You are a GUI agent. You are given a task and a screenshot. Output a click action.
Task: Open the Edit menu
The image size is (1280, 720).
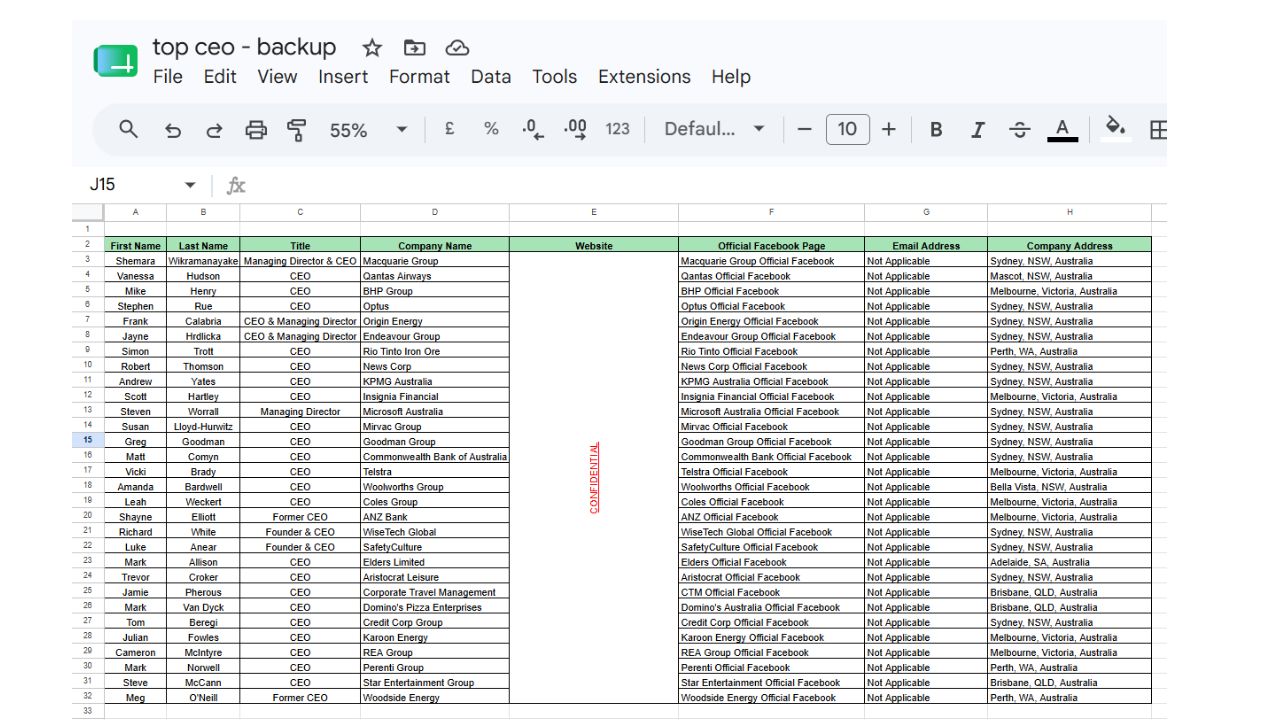tap(220, 77)
